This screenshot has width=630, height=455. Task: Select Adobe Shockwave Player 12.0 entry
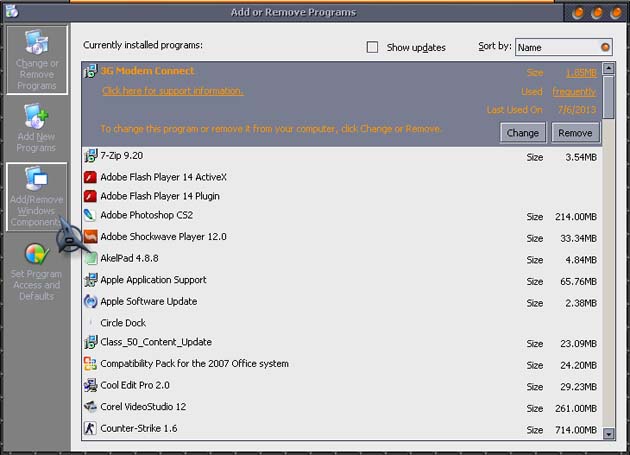pyautogui.click(x=342, y=237)
